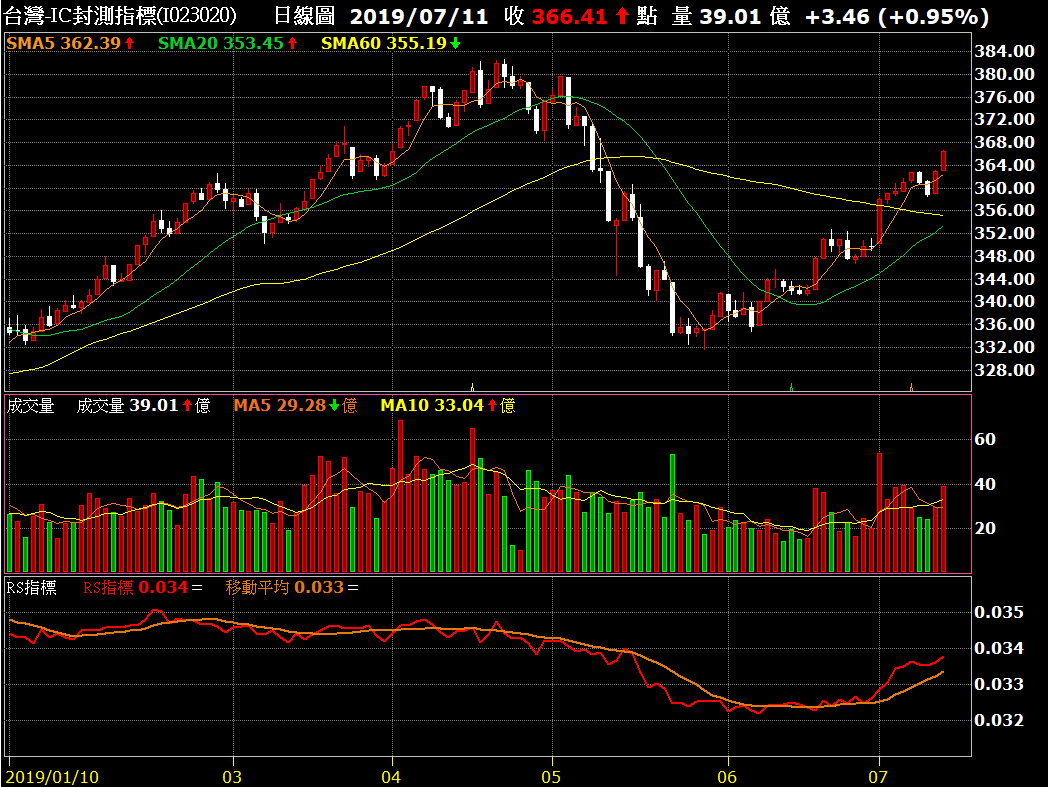The height and width of the screenshot is (787, 1048).
Task: Click the green down arrow after MA5 29.28
Action: (335, 405)
